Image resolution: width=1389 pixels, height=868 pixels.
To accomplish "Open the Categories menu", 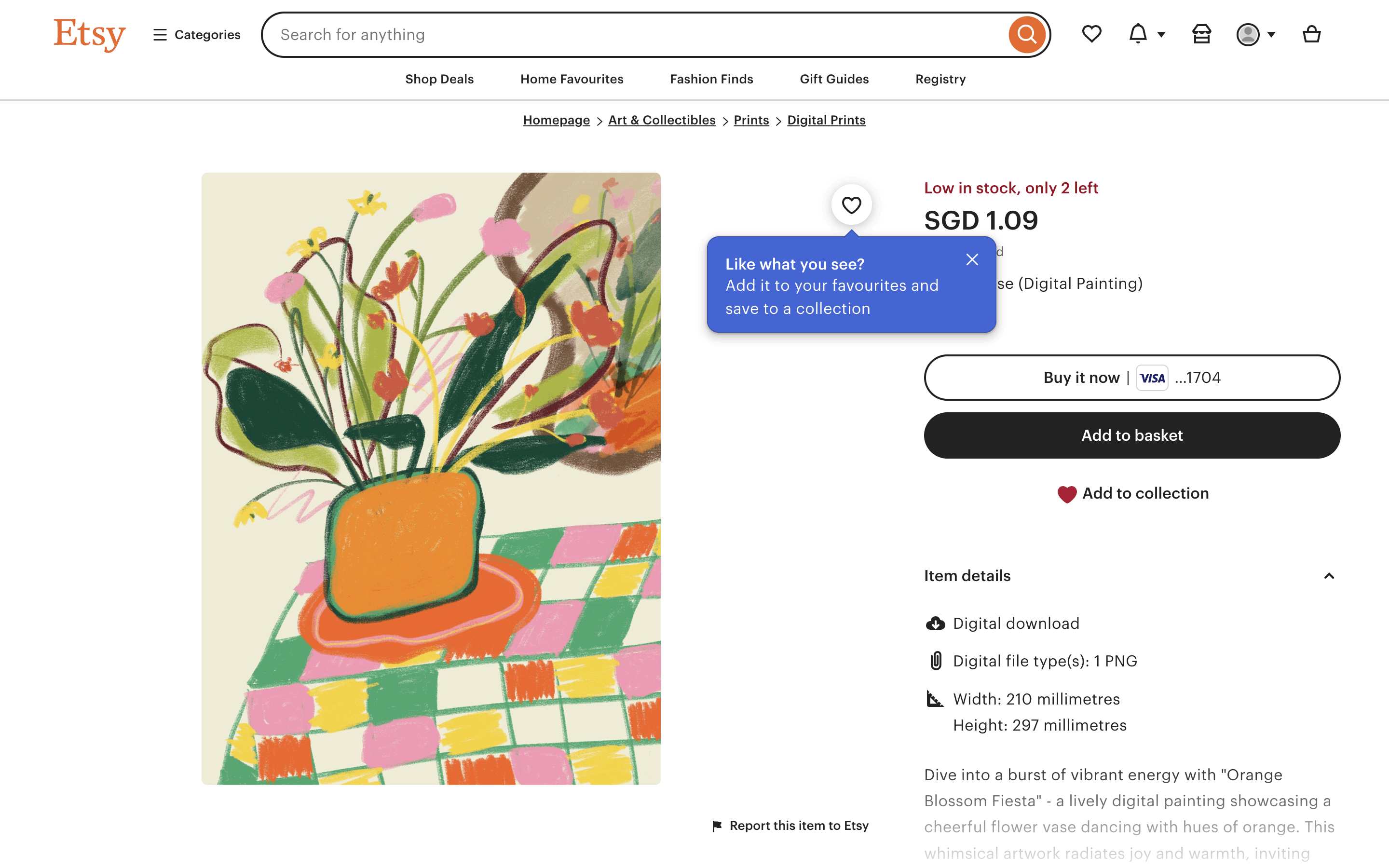I will tap(197, 34).
